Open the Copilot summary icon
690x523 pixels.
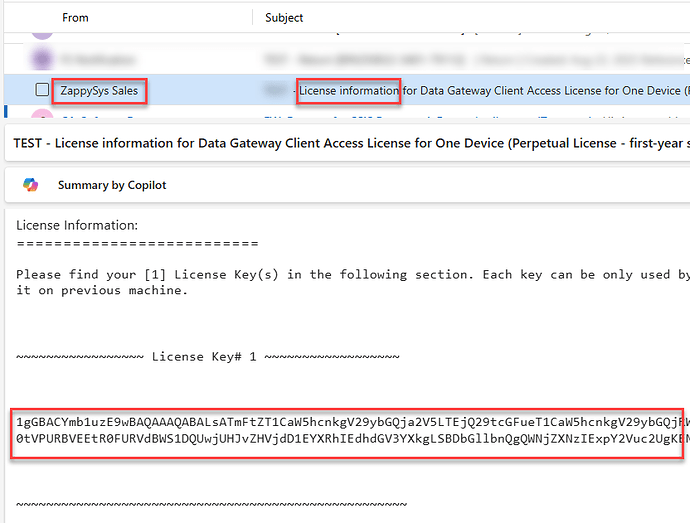click(30, 185)
